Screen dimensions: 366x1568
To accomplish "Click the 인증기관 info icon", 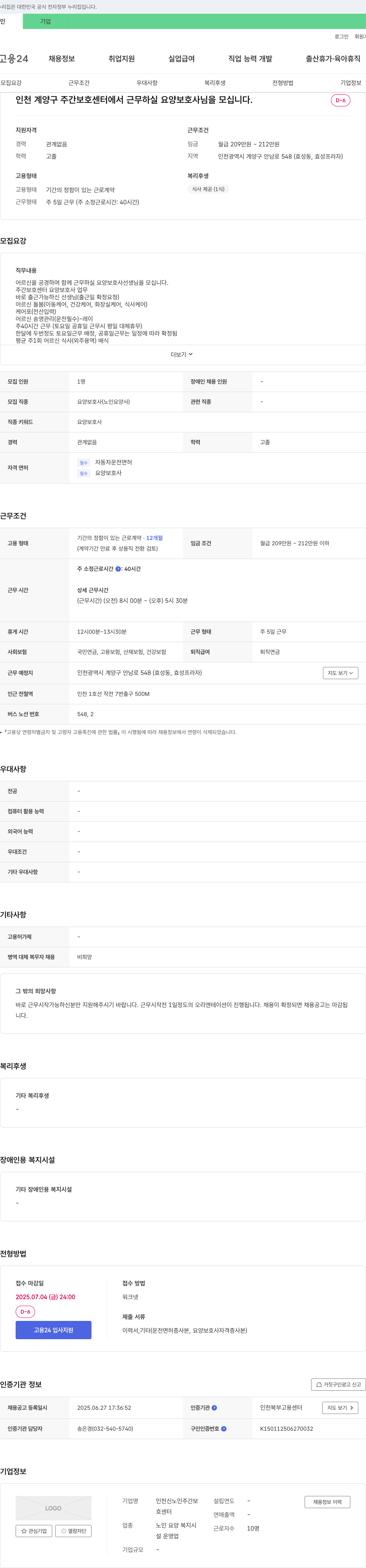I will (214, 1408).
